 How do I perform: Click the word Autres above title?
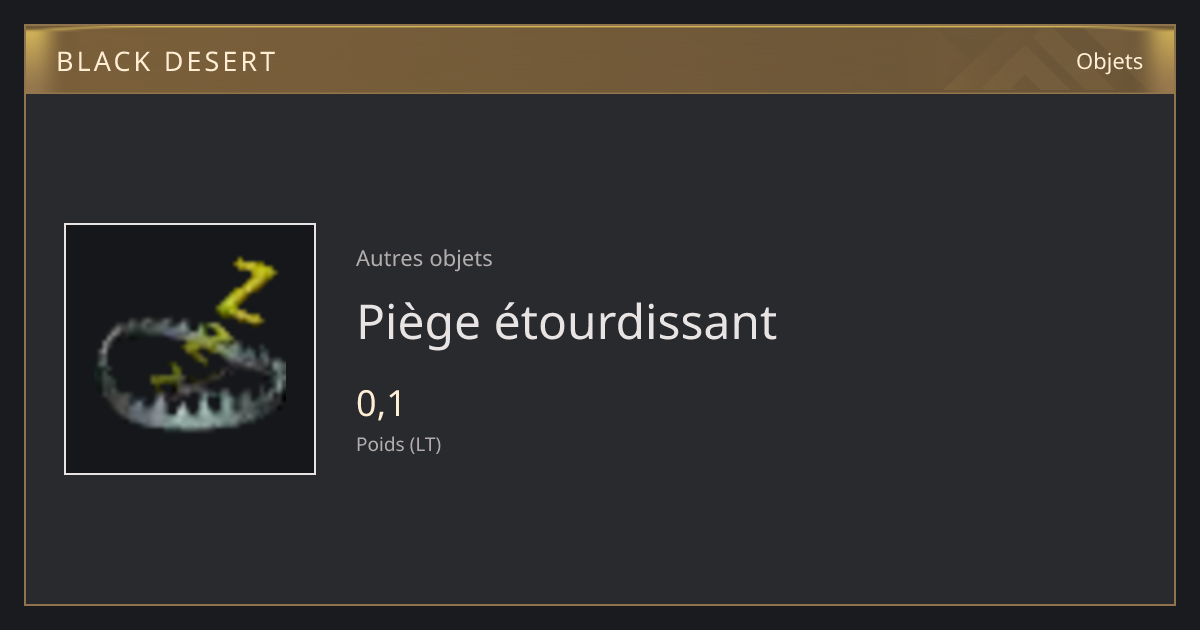pos(389,258)
